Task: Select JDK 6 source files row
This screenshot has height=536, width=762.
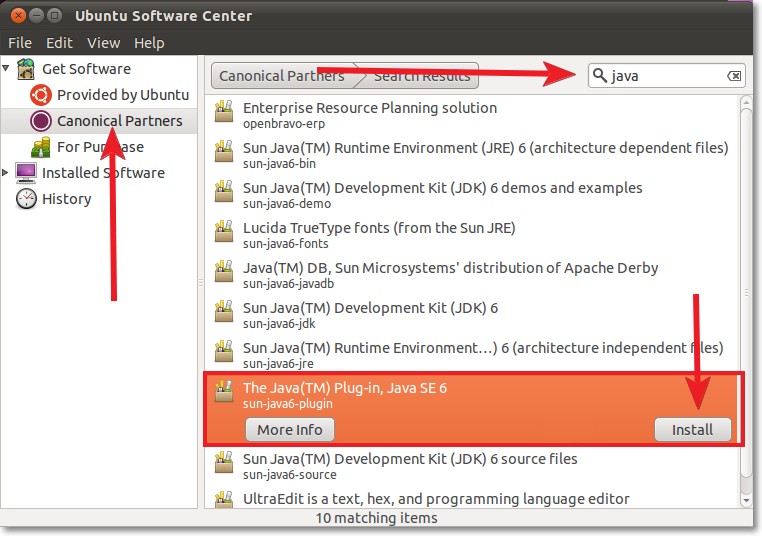Action: coord(472,466)
